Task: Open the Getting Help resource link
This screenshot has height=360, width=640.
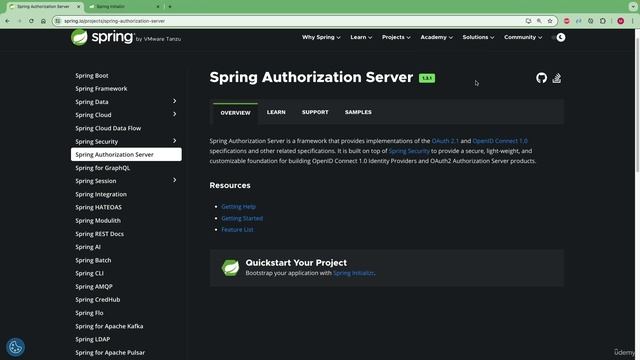Action: [x=238, y=207]
